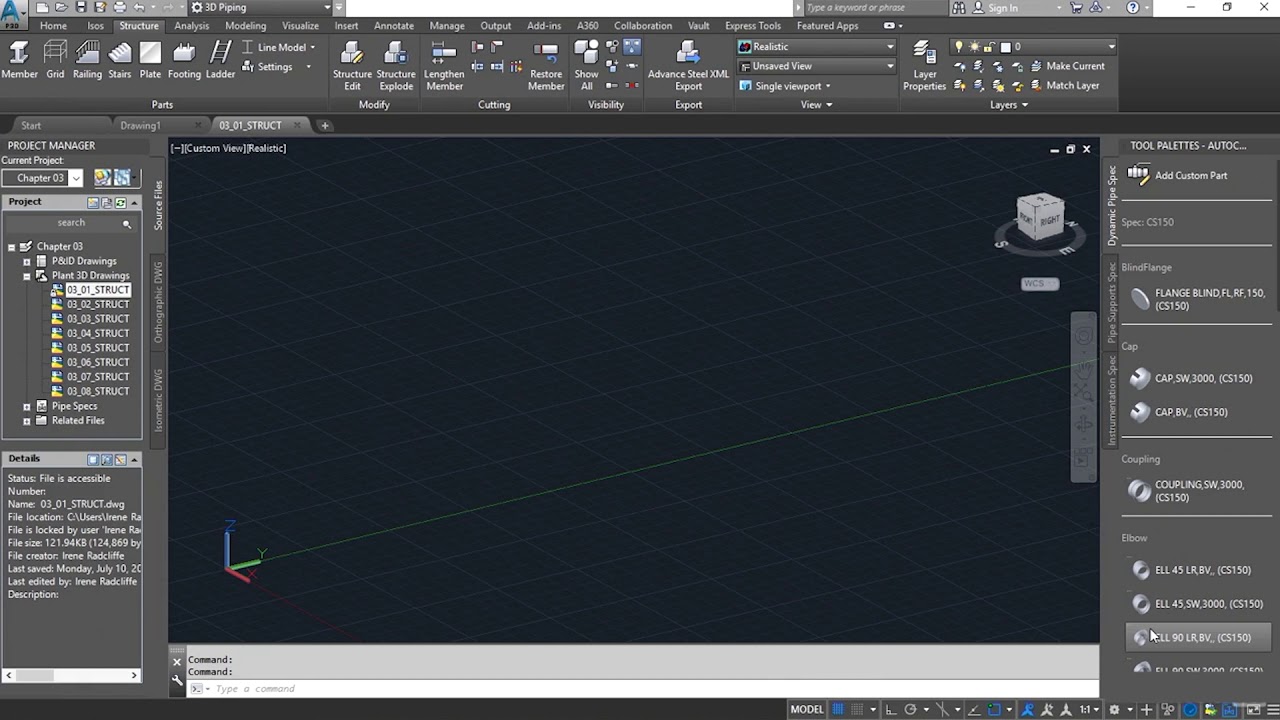Select the Plate tool
This screenshot has width=1280, height=720.
click(x=150, y=60)
